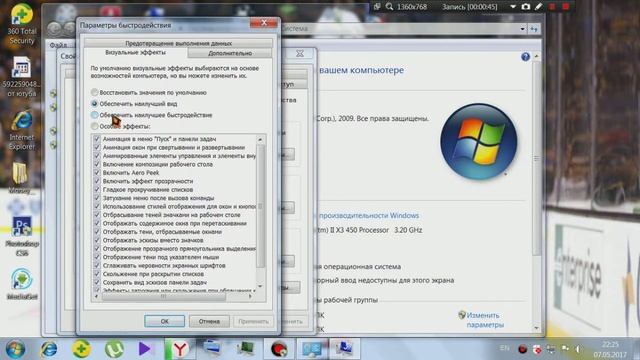
Task: Take a screenshot with recorder camera icon
Action: (x=526, y=7)
